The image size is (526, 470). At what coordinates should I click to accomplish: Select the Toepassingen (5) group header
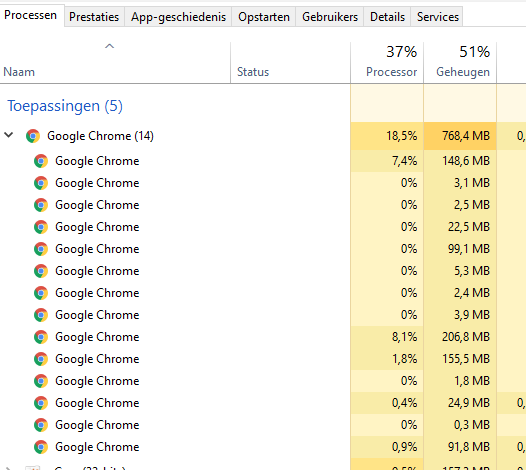(65, 106)
